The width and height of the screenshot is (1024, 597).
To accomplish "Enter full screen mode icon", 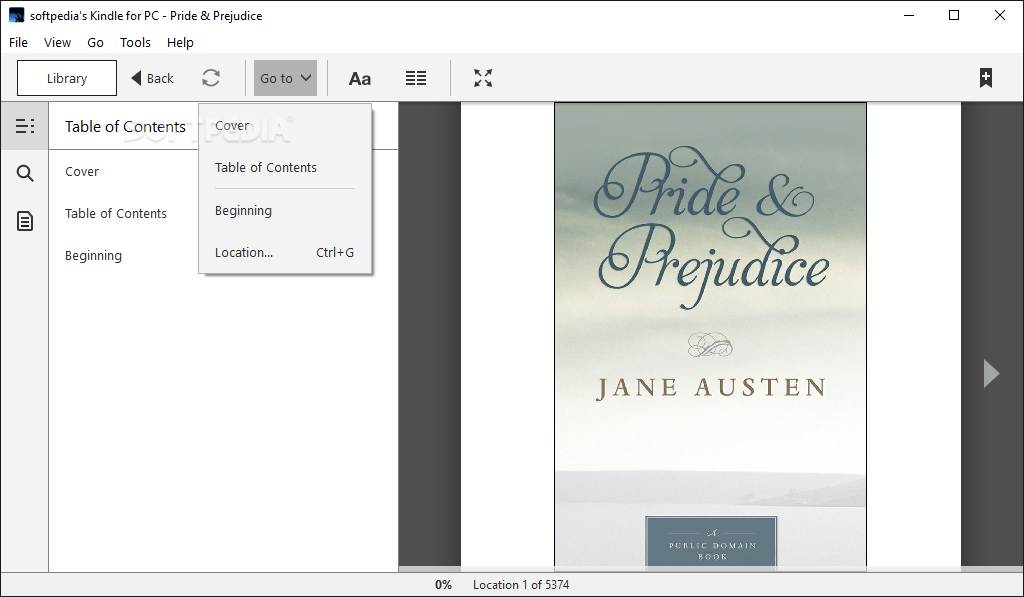I will pyautogui.click(x=483, y=78).
